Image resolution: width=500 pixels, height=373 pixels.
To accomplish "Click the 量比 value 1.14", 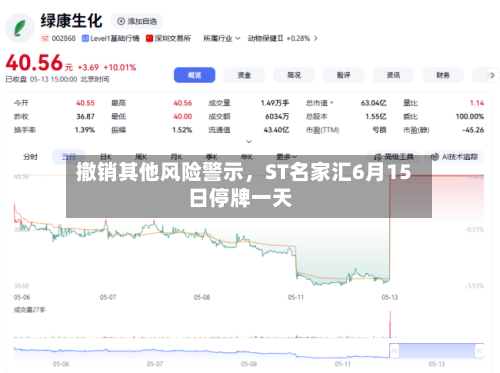I will point(477,103).
